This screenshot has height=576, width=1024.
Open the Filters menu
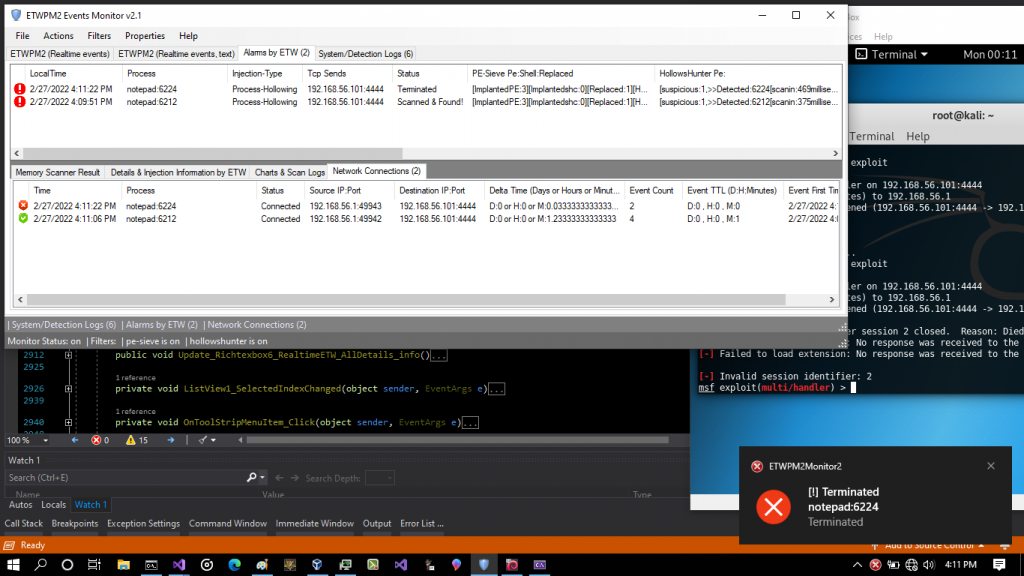pos(99,36)
